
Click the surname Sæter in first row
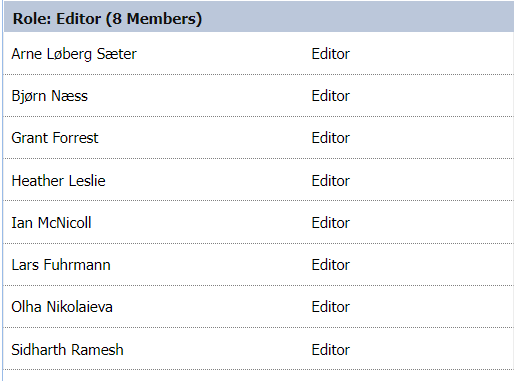(x=117, y=54)
